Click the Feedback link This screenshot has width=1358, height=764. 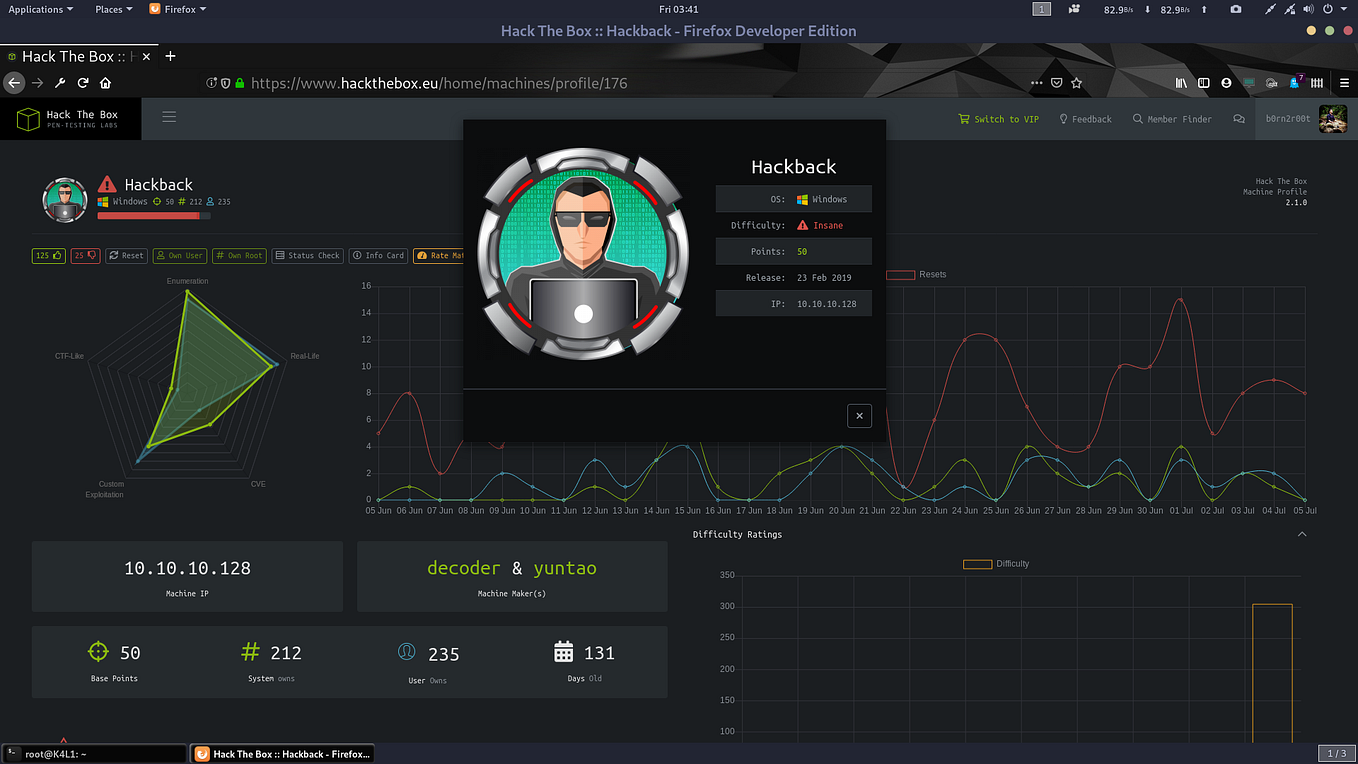[1085, 118]
